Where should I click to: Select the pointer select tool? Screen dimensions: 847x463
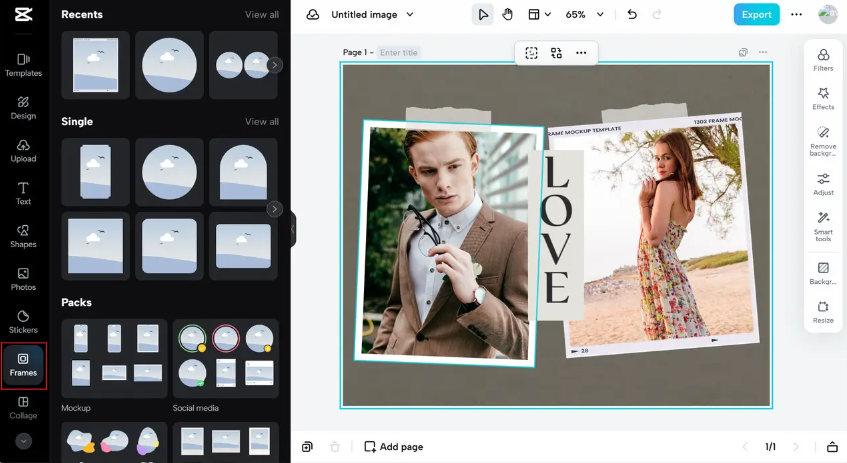pyautogui.click(x=483, y=15)
